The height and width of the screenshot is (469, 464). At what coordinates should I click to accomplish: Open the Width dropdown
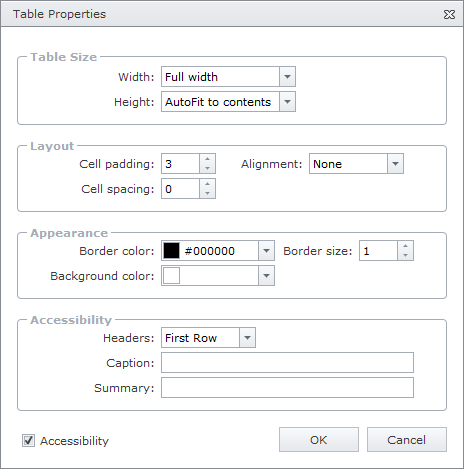click(287, 77)
